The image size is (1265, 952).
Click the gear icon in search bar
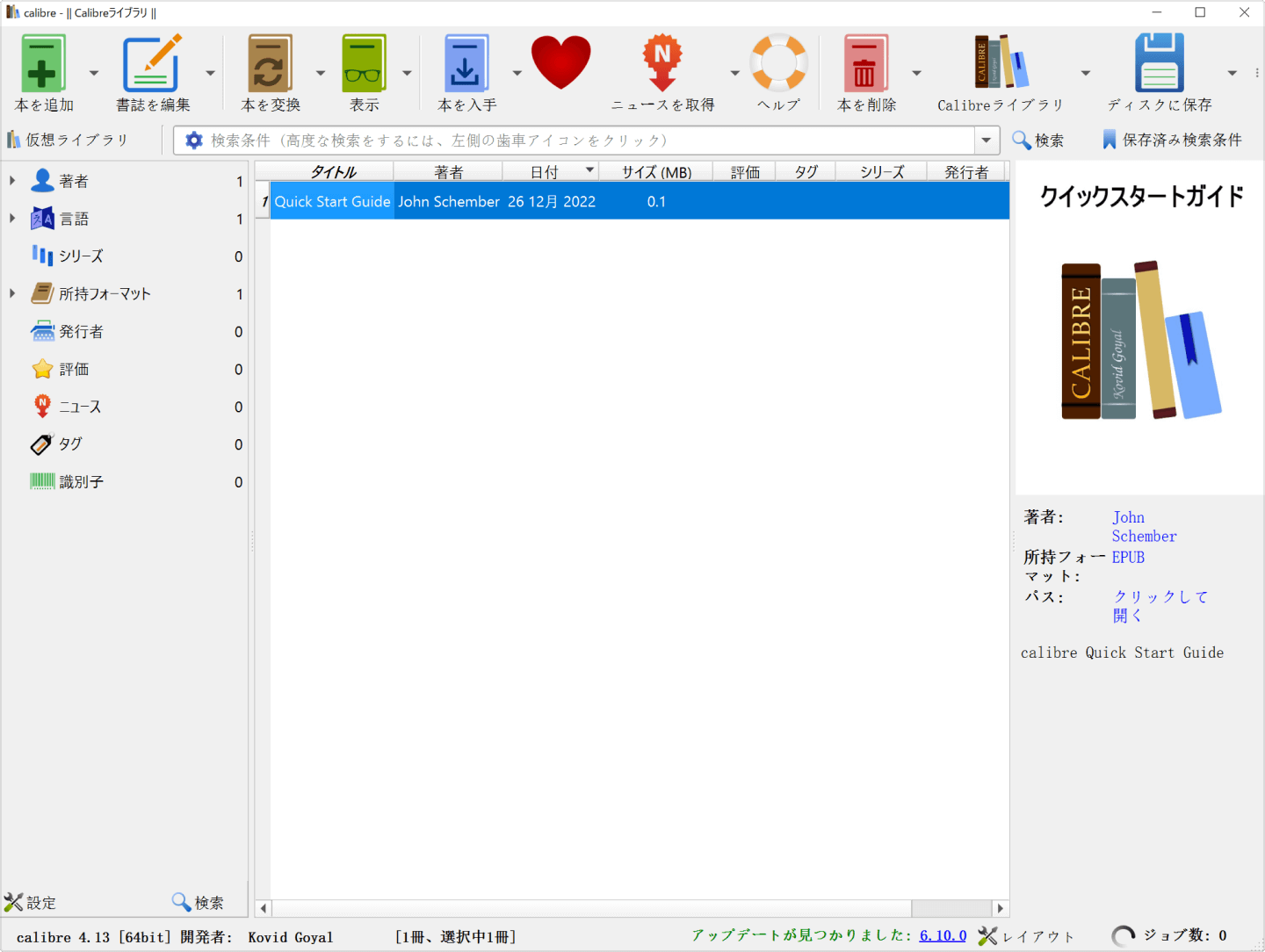tap(194, 141)
